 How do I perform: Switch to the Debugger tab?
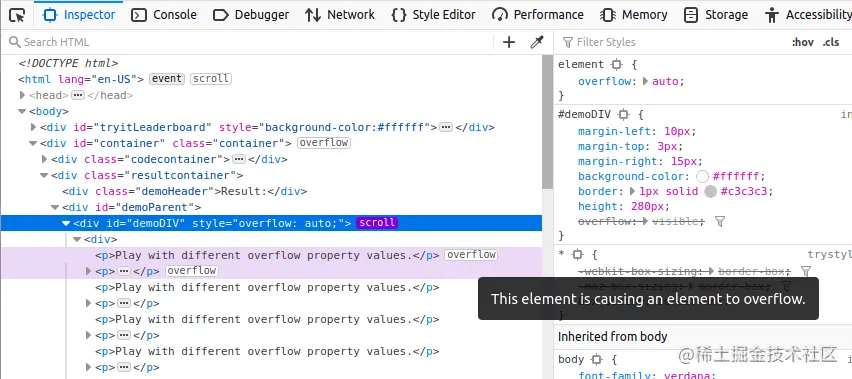tap(251, 15)
